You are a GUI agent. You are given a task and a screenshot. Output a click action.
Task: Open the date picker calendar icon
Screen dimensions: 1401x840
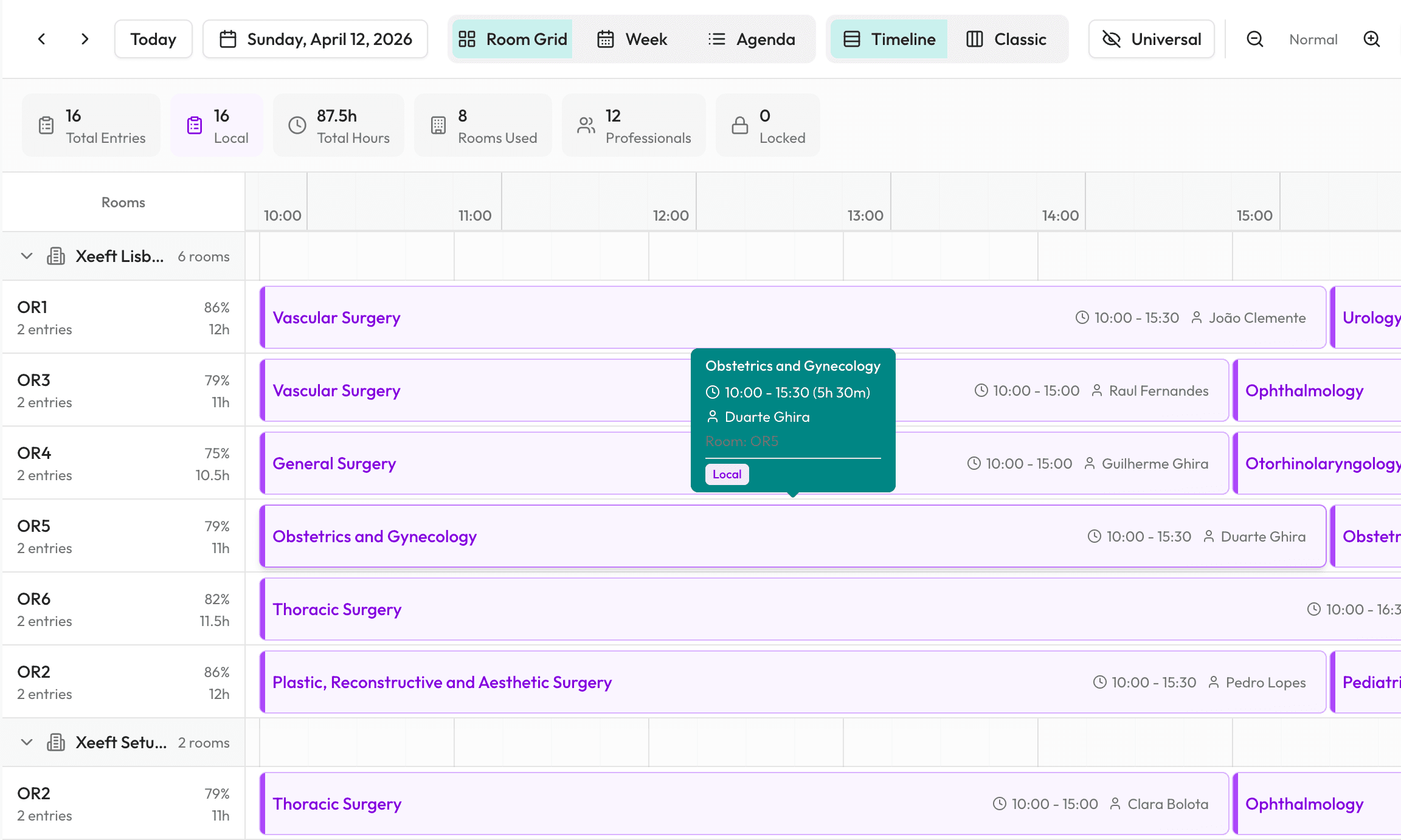coord(229,38)
